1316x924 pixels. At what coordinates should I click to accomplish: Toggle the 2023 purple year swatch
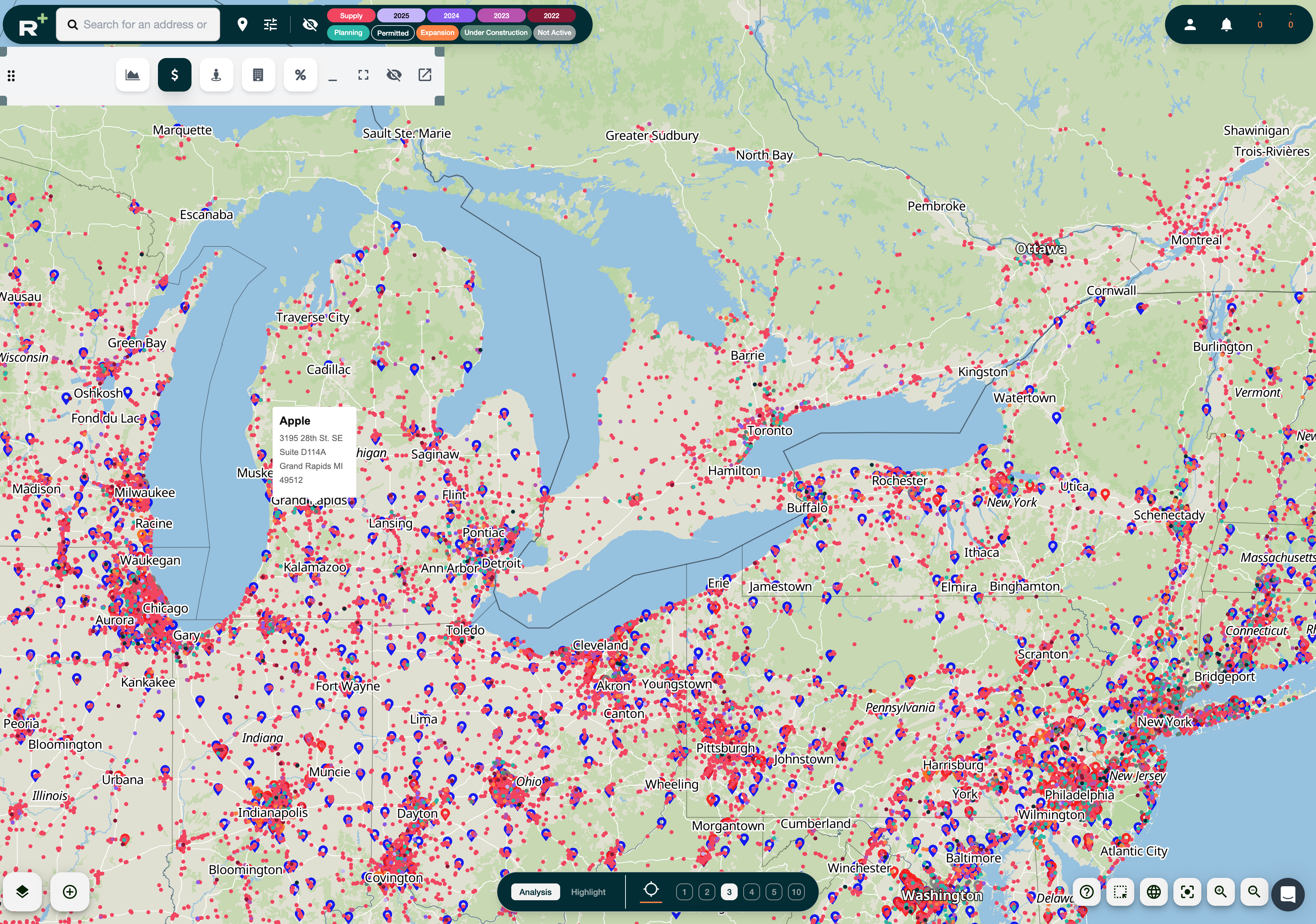tap(501, 15)
